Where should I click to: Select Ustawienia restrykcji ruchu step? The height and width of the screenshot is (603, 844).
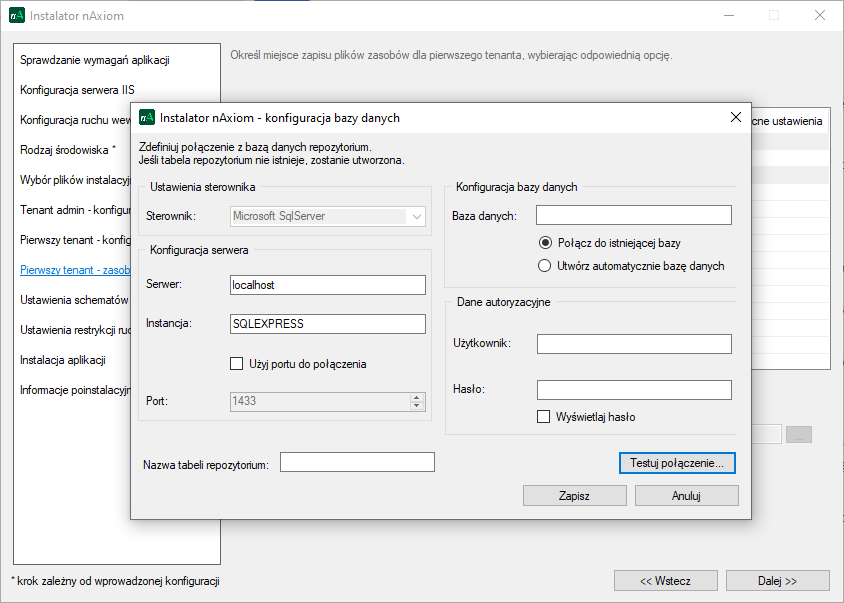coord(75,330)
